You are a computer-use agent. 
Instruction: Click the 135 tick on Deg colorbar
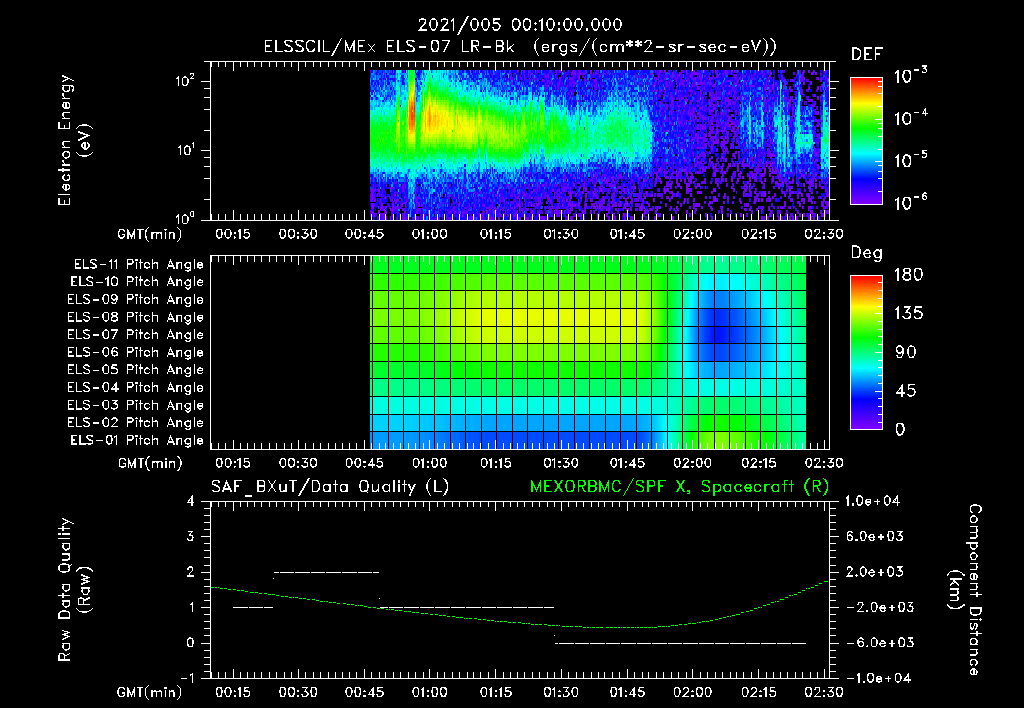tap(908, 313)
